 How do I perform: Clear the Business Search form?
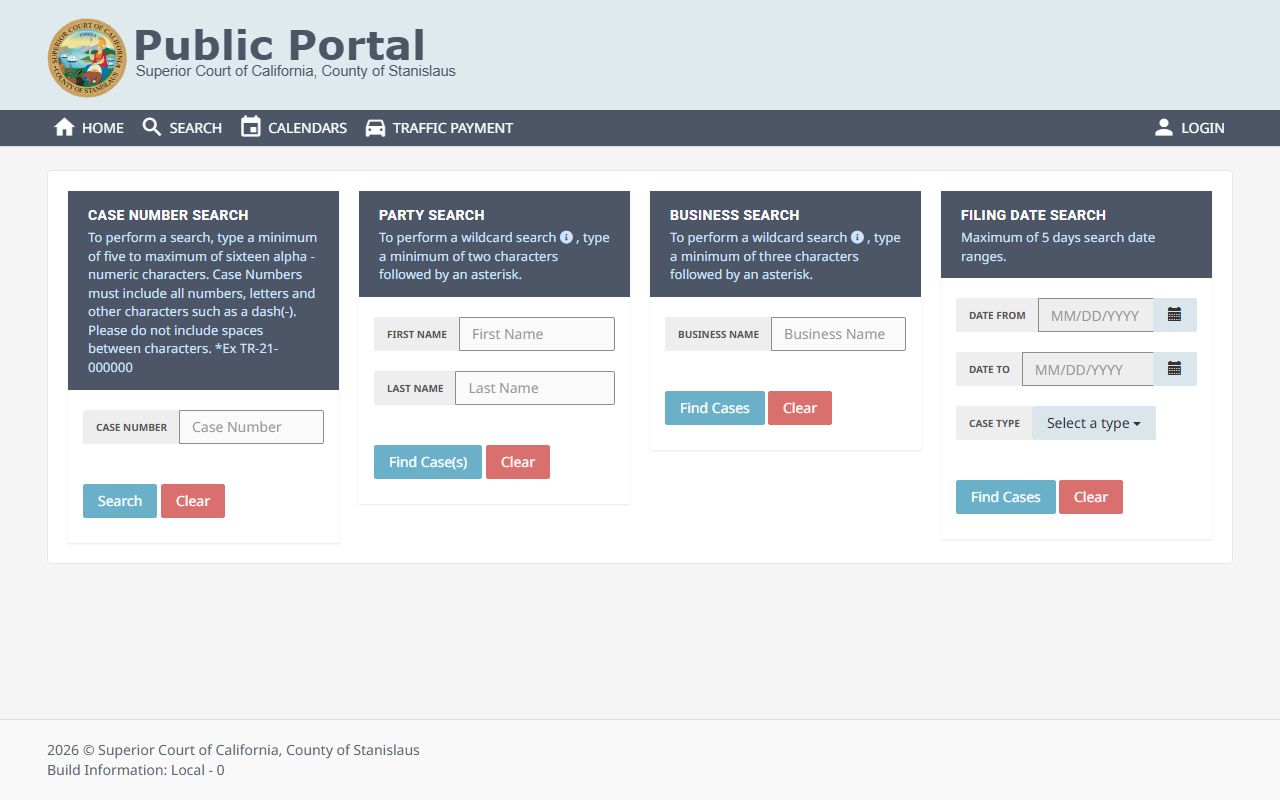tap(800, 408)
